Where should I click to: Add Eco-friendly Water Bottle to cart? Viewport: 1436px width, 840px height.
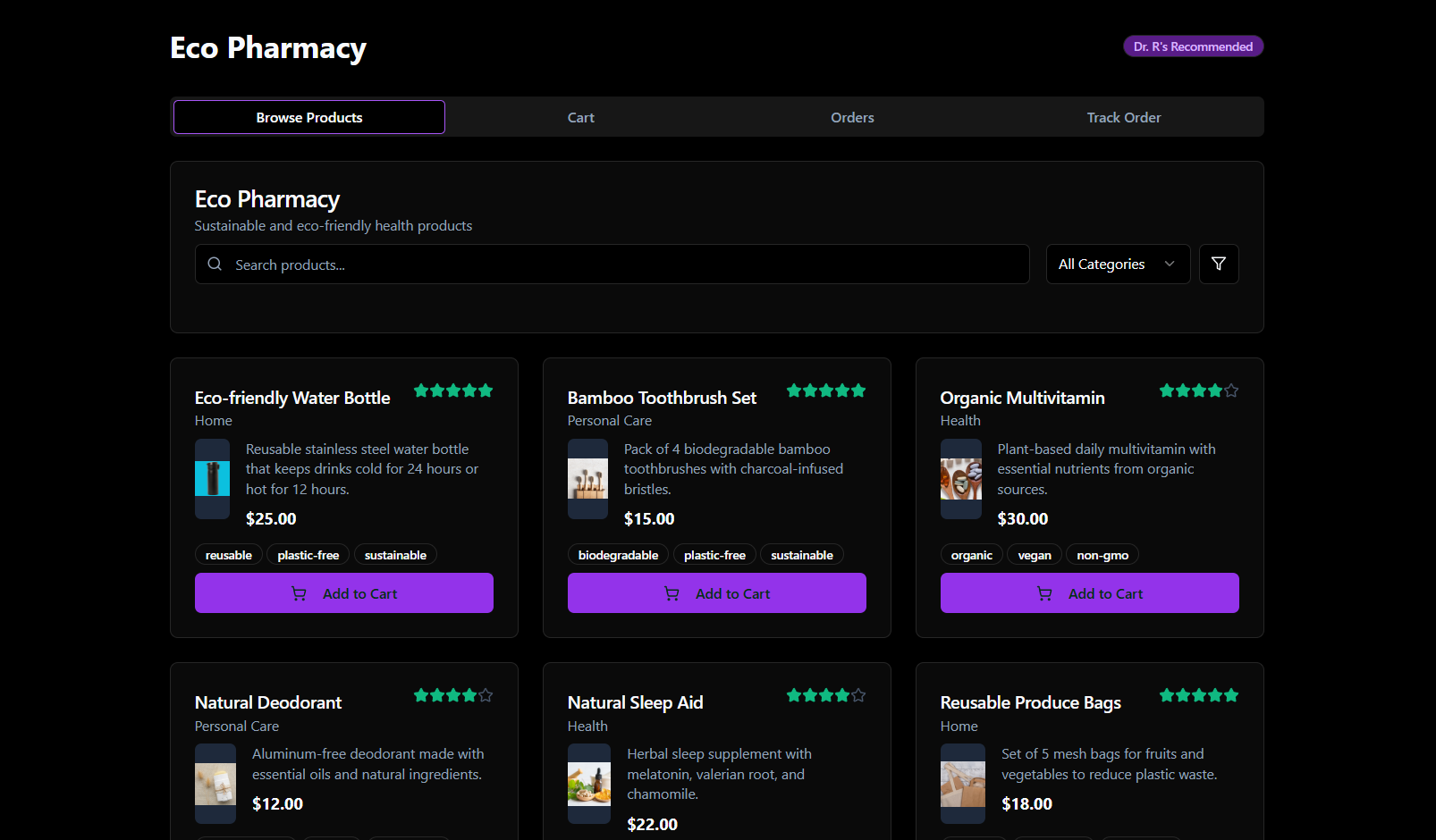click(x=344, y=593)
